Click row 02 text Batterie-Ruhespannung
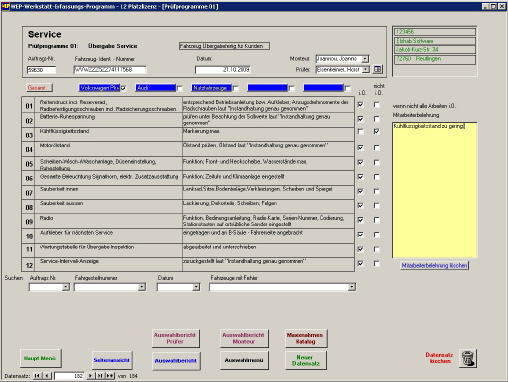This screenshot has height=382, width=508. [x=67, y=117]
